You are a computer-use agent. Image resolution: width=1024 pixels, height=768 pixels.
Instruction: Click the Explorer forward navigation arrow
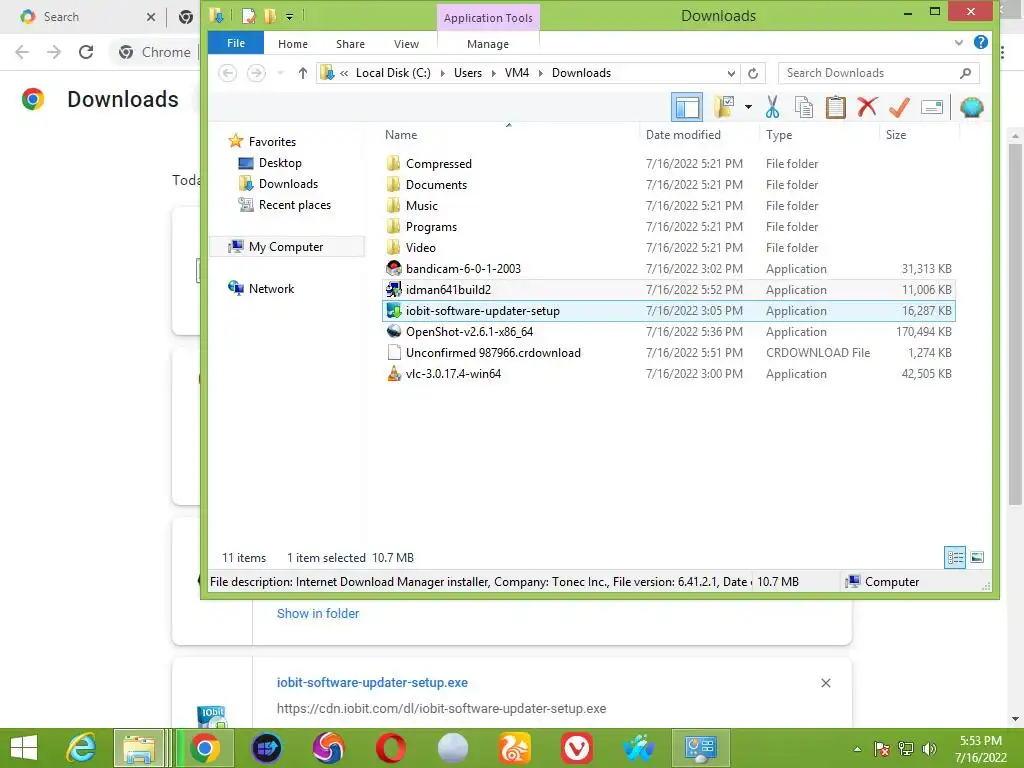coord(256,73)
